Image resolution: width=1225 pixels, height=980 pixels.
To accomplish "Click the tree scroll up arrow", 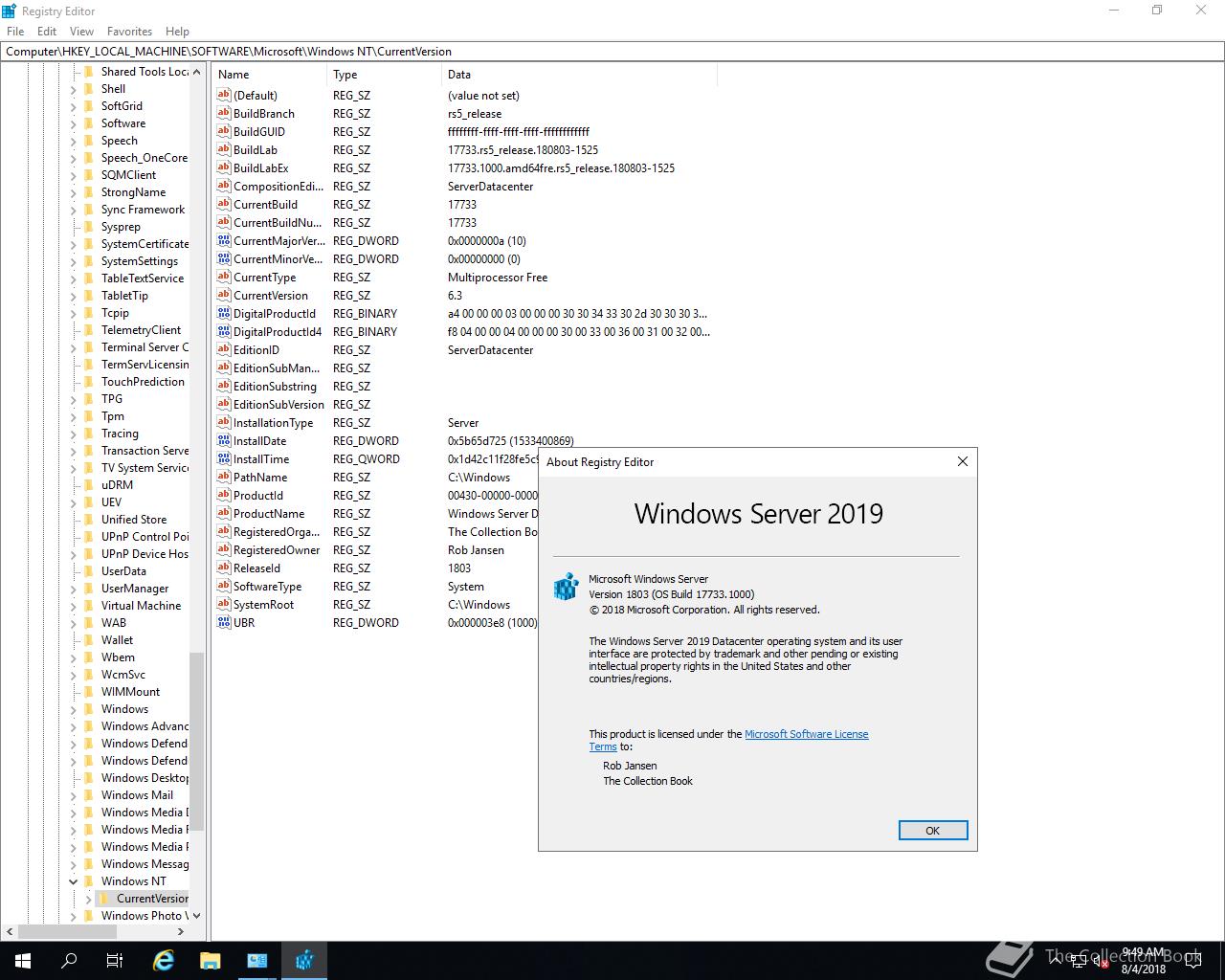I will pos(196,72).
